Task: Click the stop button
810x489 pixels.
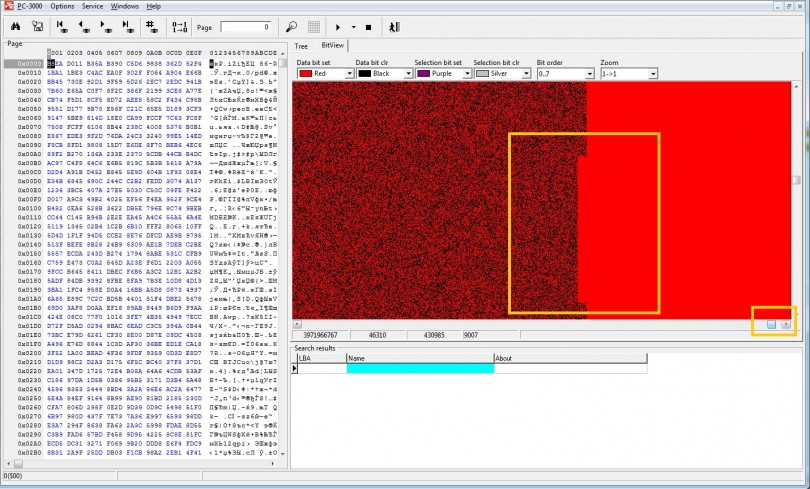Action: pos(368,27)
